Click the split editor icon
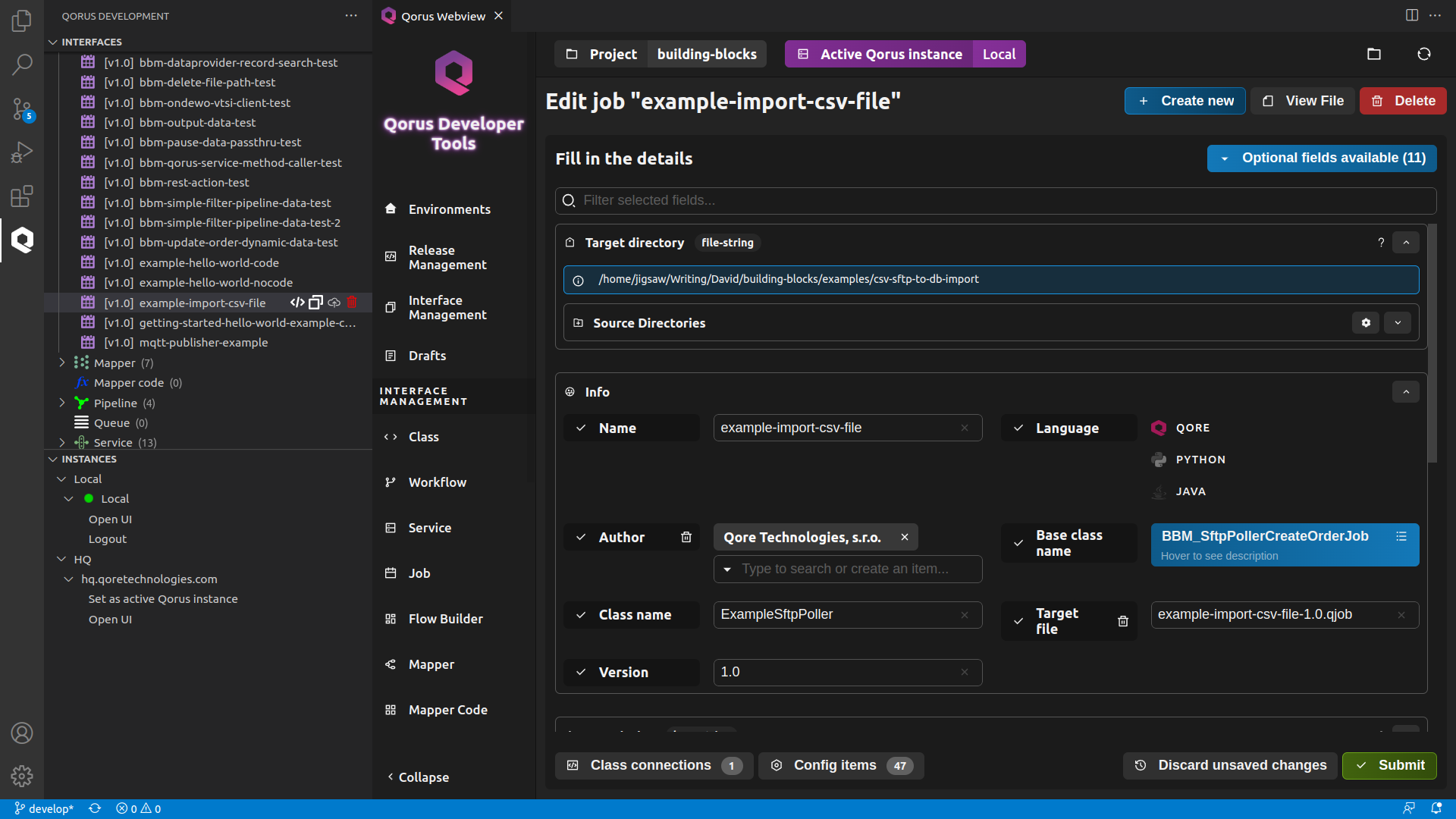Viewport: 1456px width, 819px height. pos(1412,15)
